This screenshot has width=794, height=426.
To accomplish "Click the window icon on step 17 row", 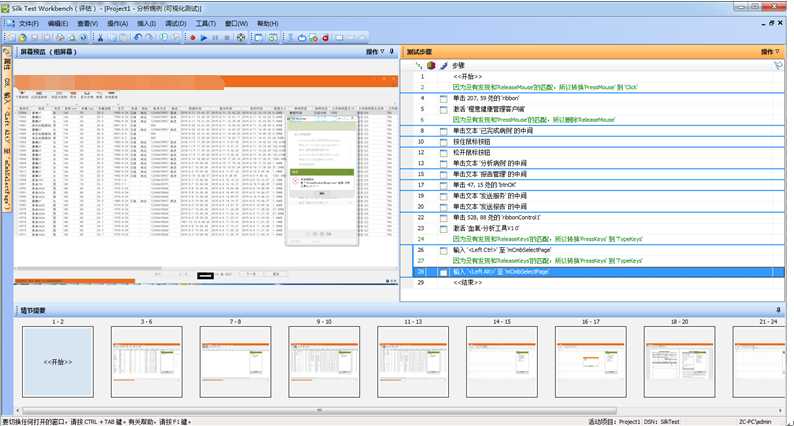I will (x=444, y=185).
